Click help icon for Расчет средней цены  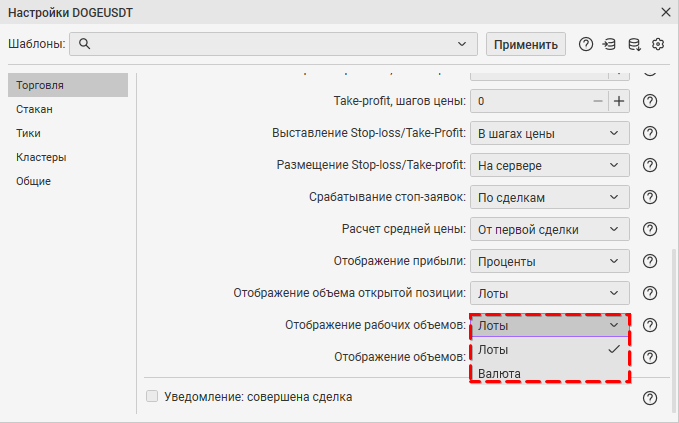649,229
